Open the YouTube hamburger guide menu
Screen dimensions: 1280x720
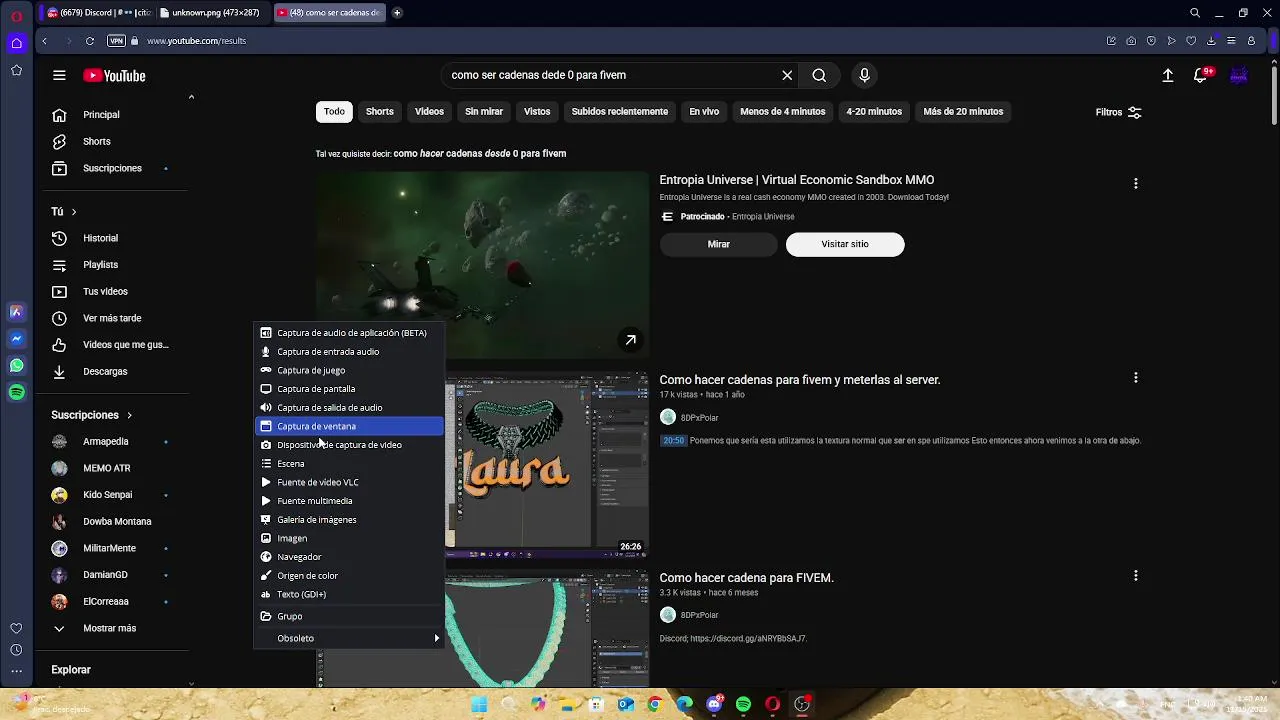pyautogui.click(x=59, y=75)
